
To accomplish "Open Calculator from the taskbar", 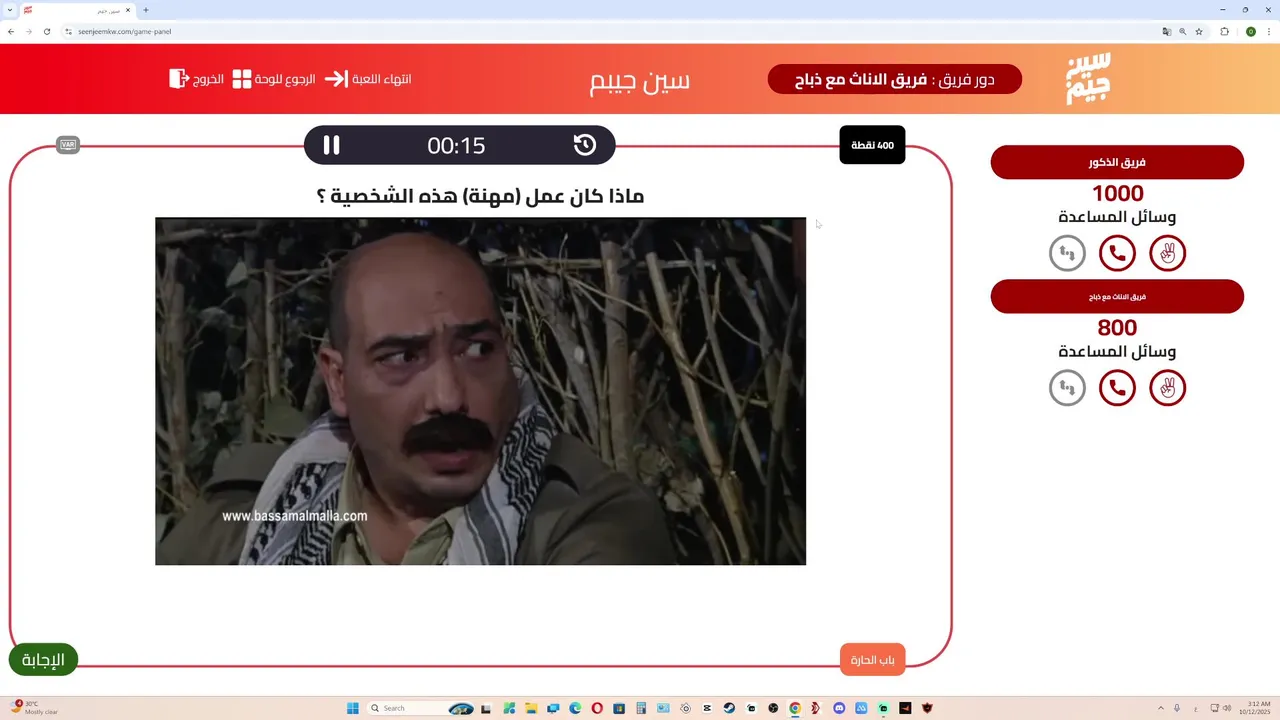I will click(641, 708).
